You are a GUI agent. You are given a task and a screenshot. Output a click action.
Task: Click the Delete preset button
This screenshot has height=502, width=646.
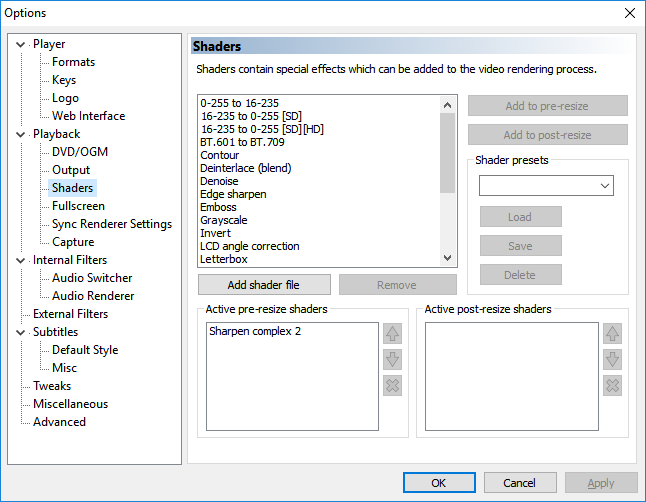520,275
